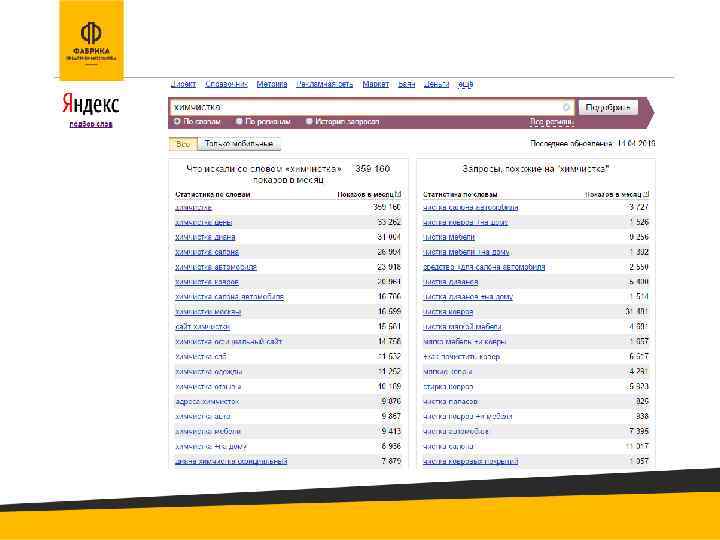Click the Фабрика yellow logo
This screenshot has width=720, height=540.
[x=91, y=40]
